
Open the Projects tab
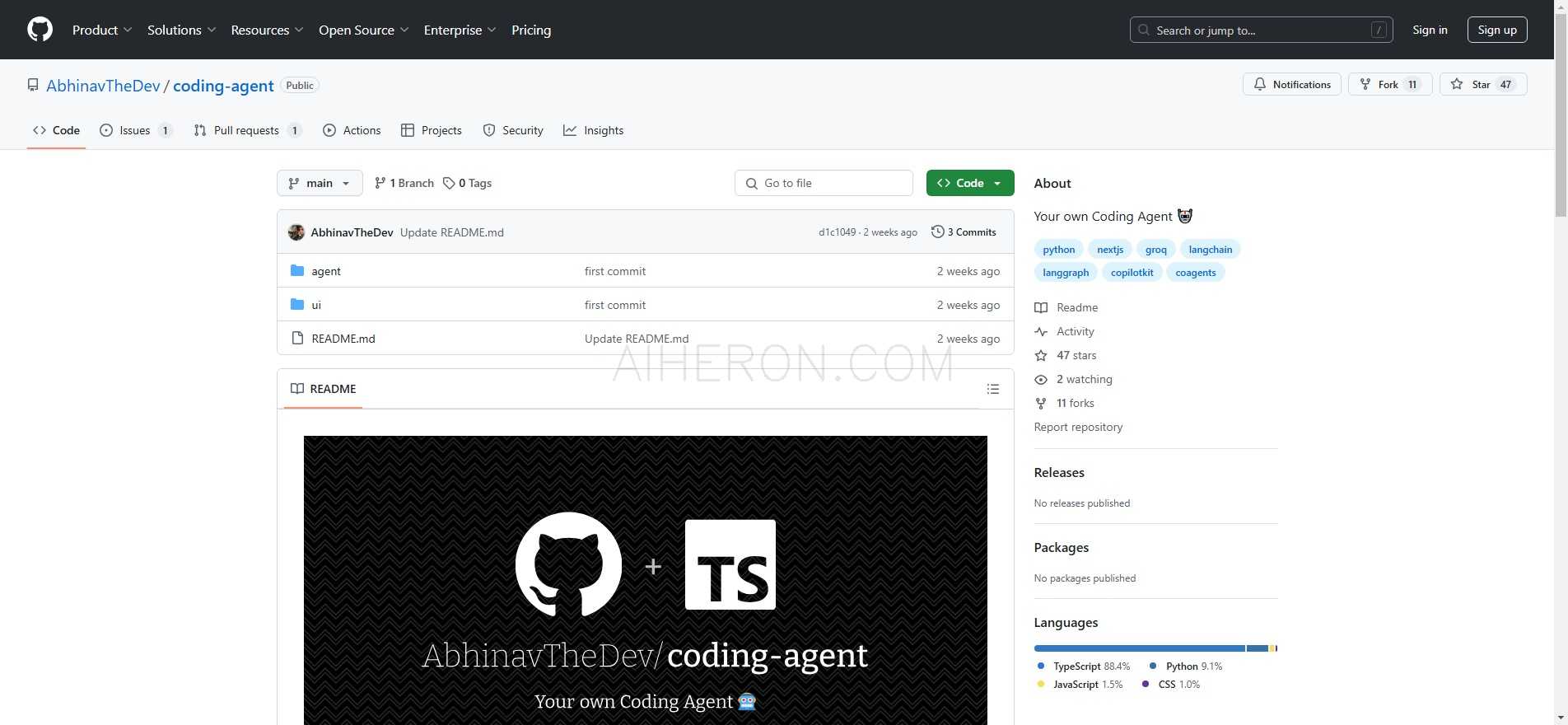[432, 130]
